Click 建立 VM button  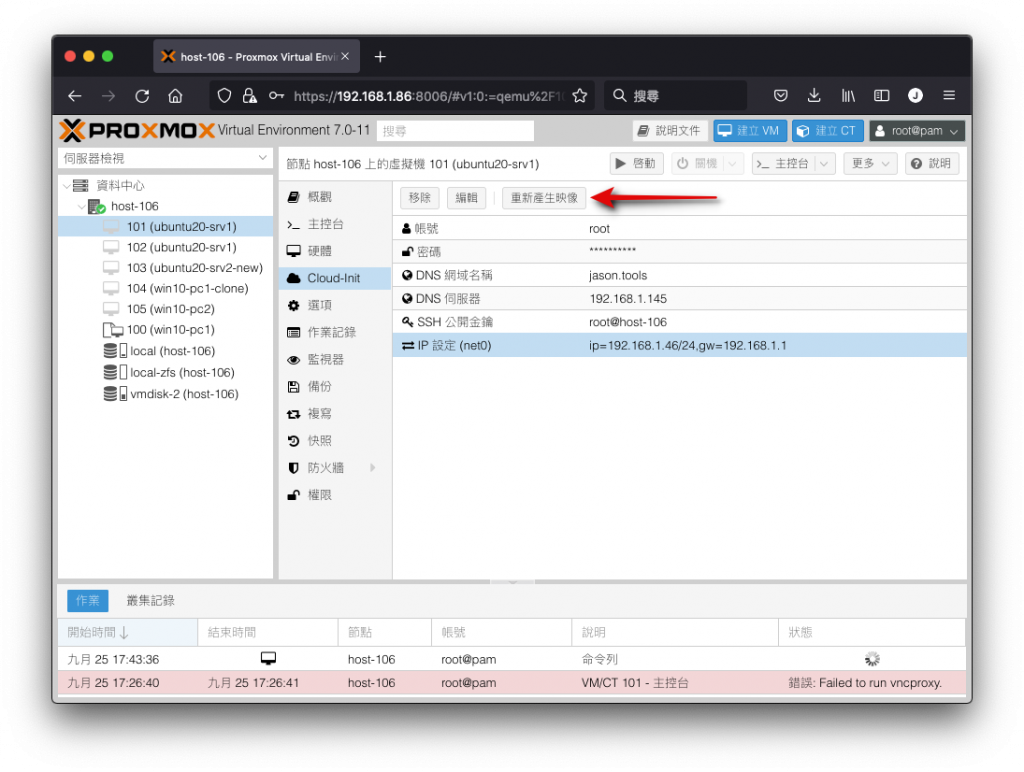(750, 131)
